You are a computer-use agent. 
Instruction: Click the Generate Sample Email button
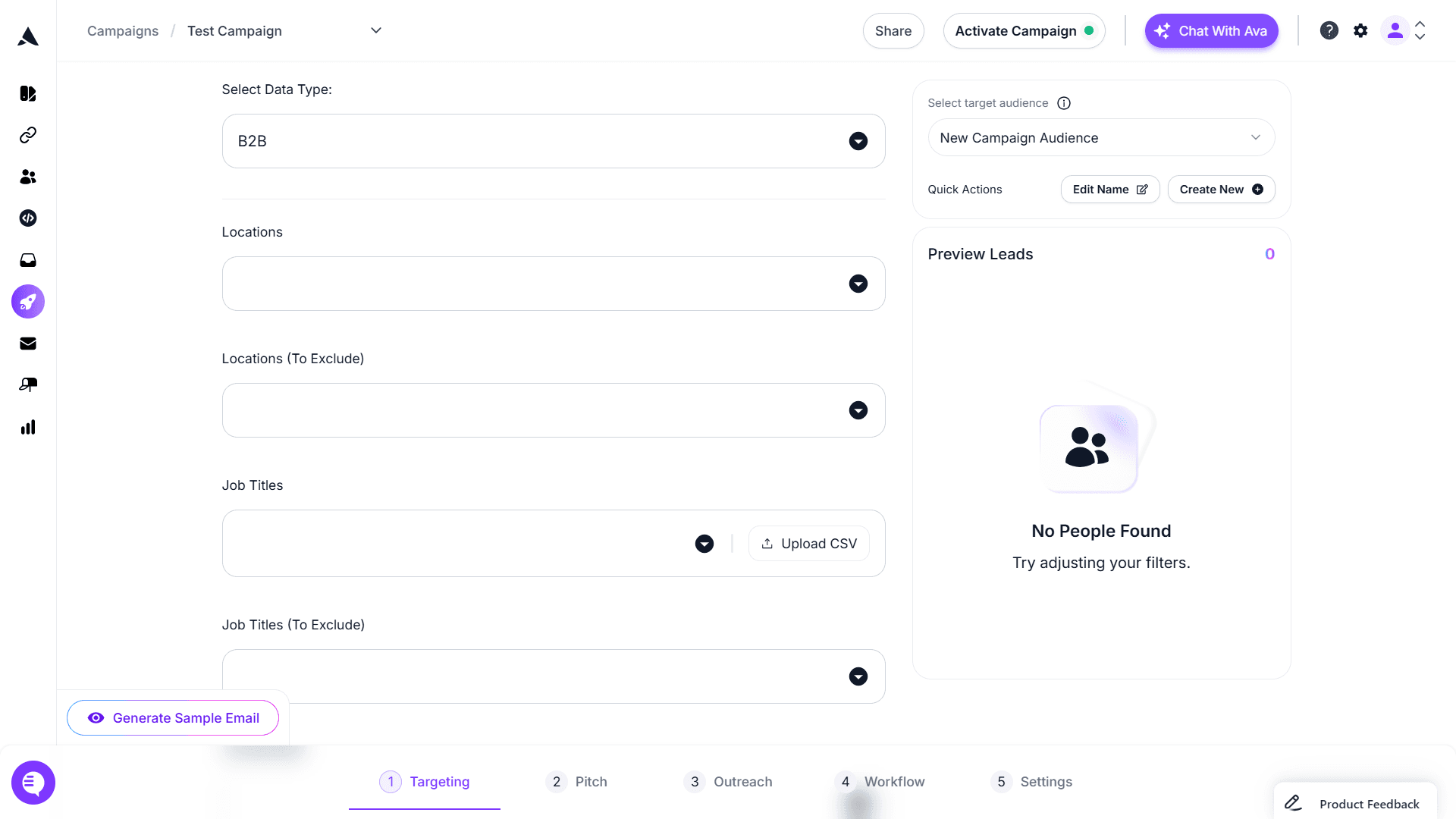point(173,718)
